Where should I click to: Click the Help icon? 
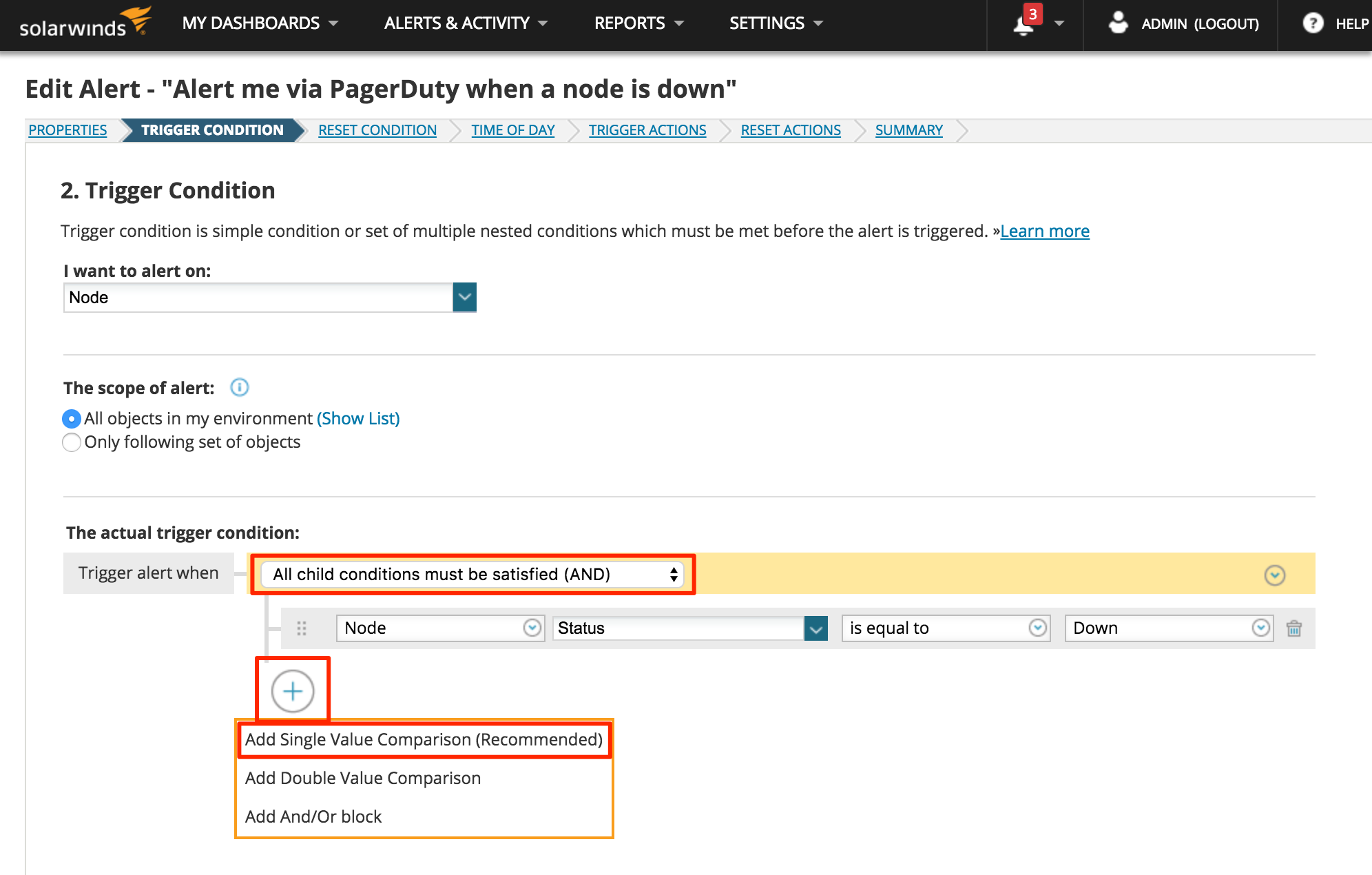[1312, 22]
